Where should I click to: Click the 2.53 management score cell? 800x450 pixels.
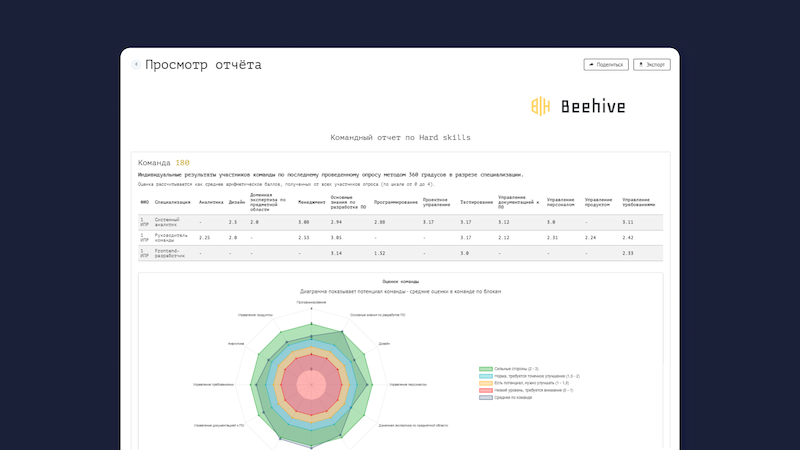click(304, 238)
